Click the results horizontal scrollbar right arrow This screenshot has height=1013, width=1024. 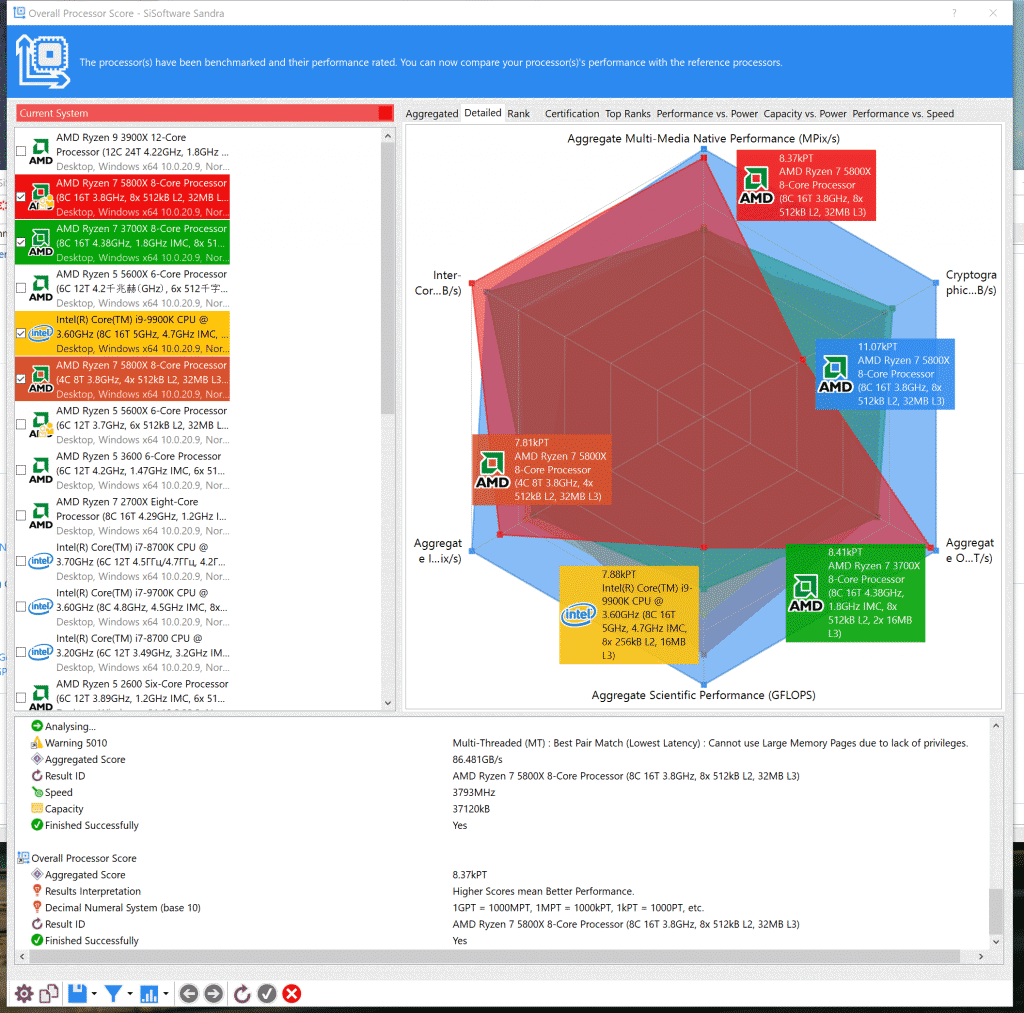pyautogui.click(x=980, y=956)
